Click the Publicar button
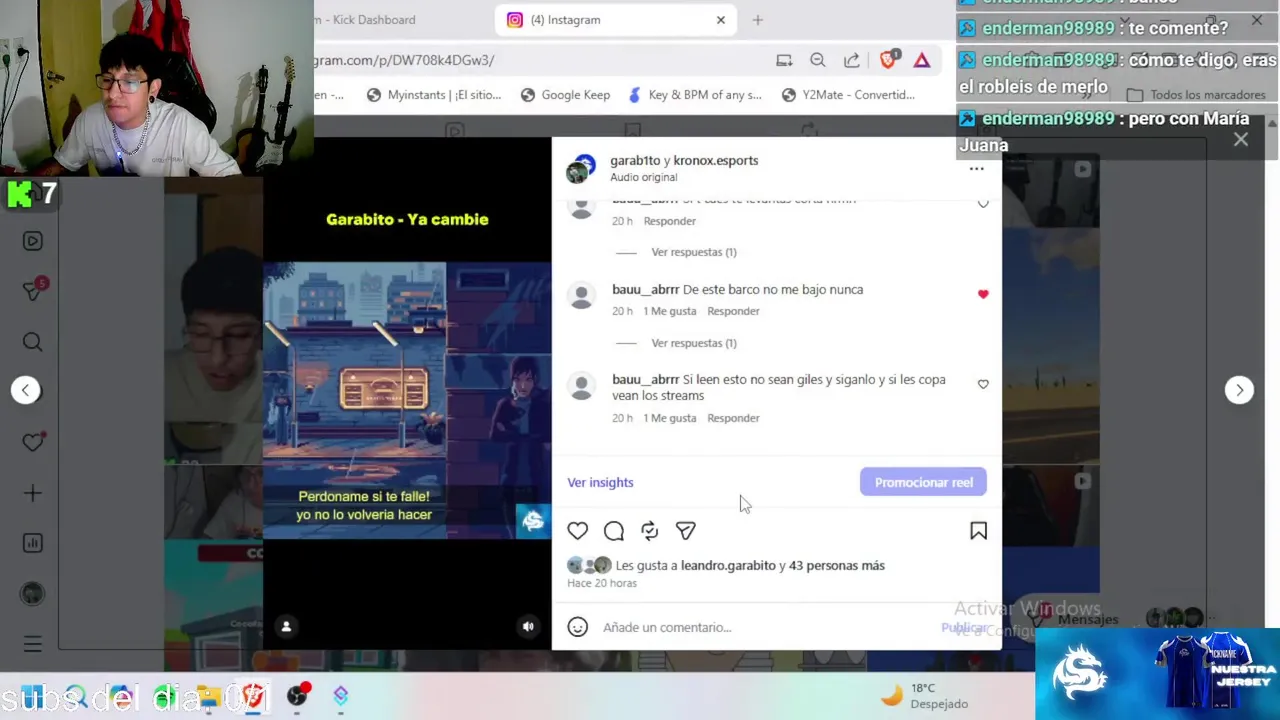 click(x=964, y=627)
